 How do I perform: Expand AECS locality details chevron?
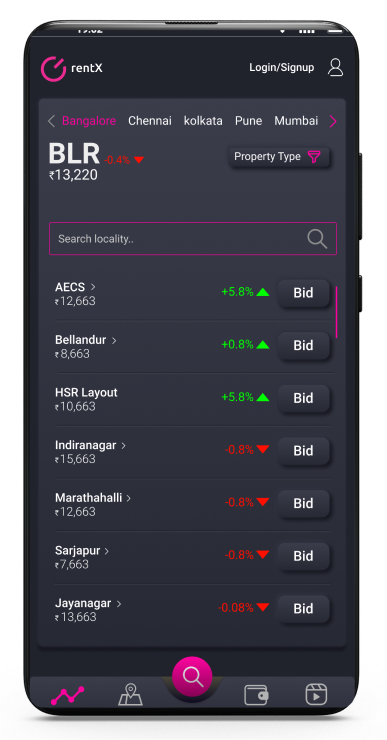click(93, 286)
